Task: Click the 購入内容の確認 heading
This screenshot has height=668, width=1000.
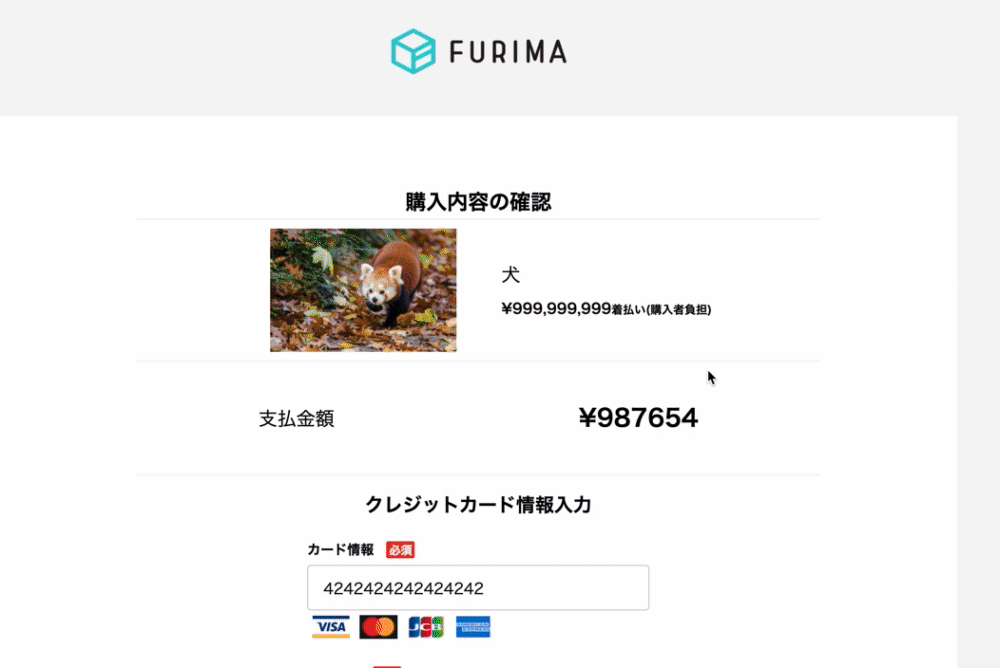Action: click(478, 202)
